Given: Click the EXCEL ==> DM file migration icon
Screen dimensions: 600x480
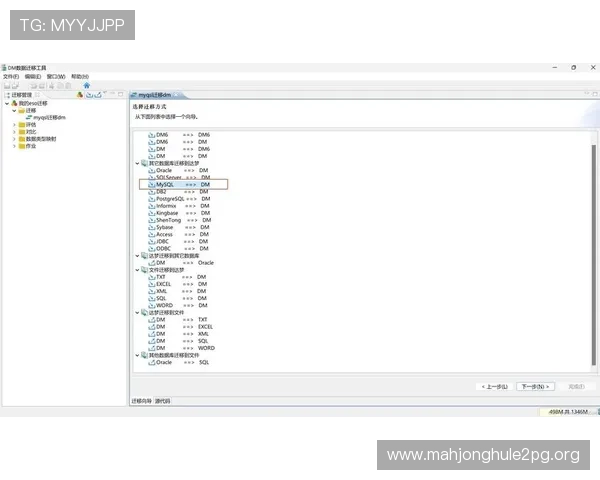Looking at the screenshot, I should [152, 284].
